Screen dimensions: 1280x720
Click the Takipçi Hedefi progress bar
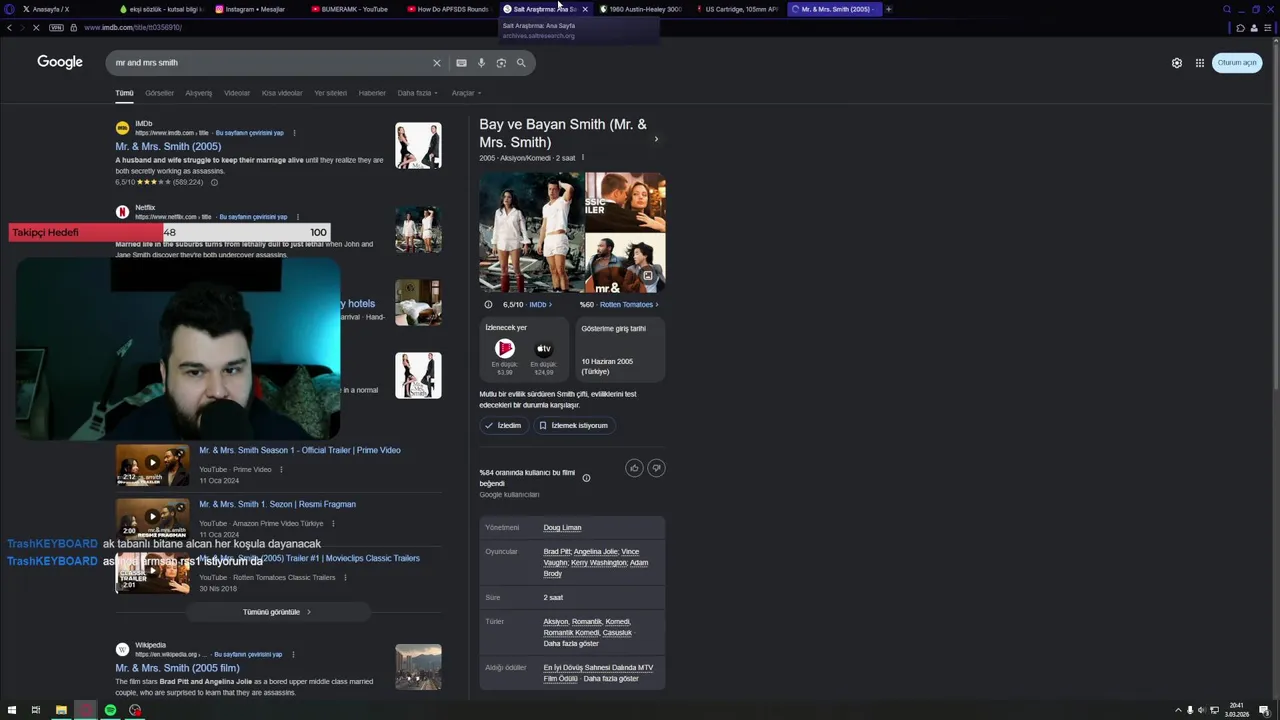point(169,232)
